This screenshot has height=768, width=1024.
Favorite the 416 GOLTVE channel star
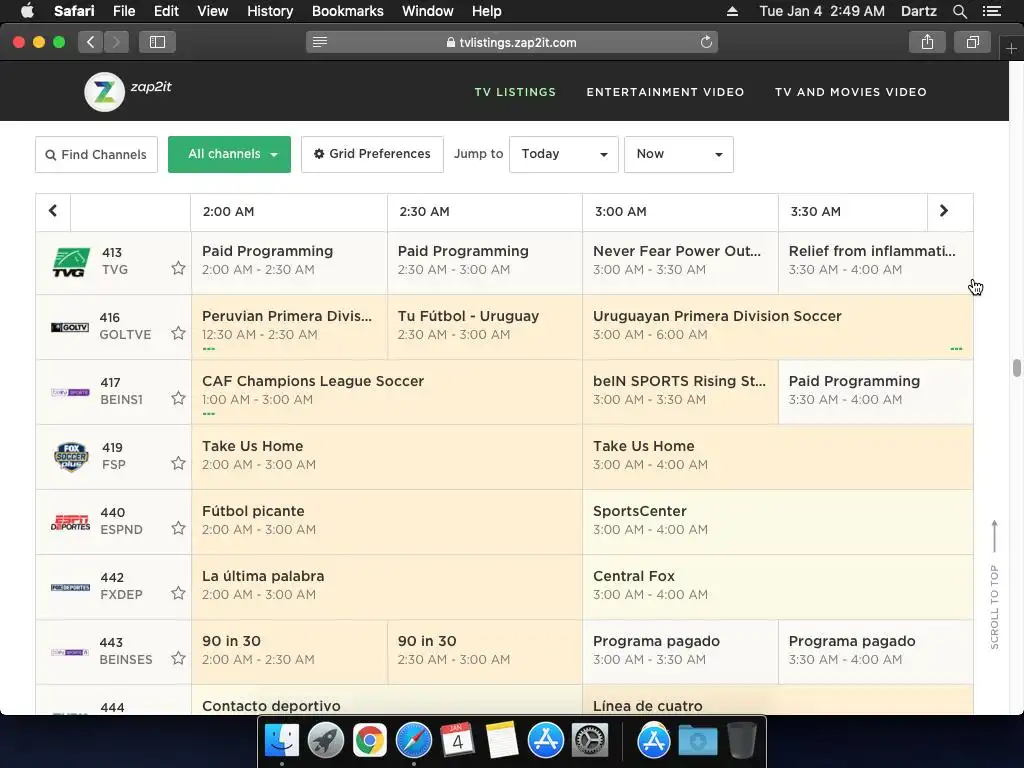[178, 333]
